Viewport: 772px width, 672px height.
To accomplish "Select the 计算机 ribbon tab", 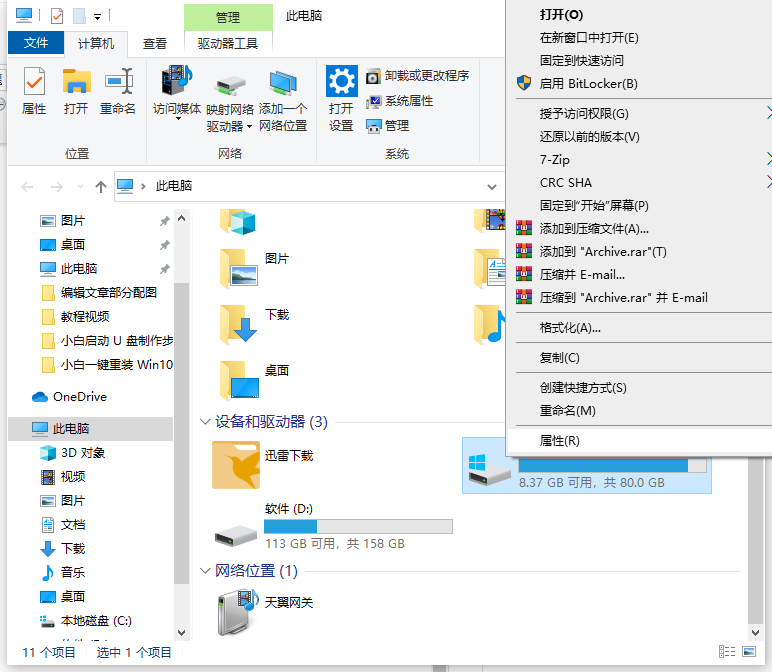I will pos(96,43).
